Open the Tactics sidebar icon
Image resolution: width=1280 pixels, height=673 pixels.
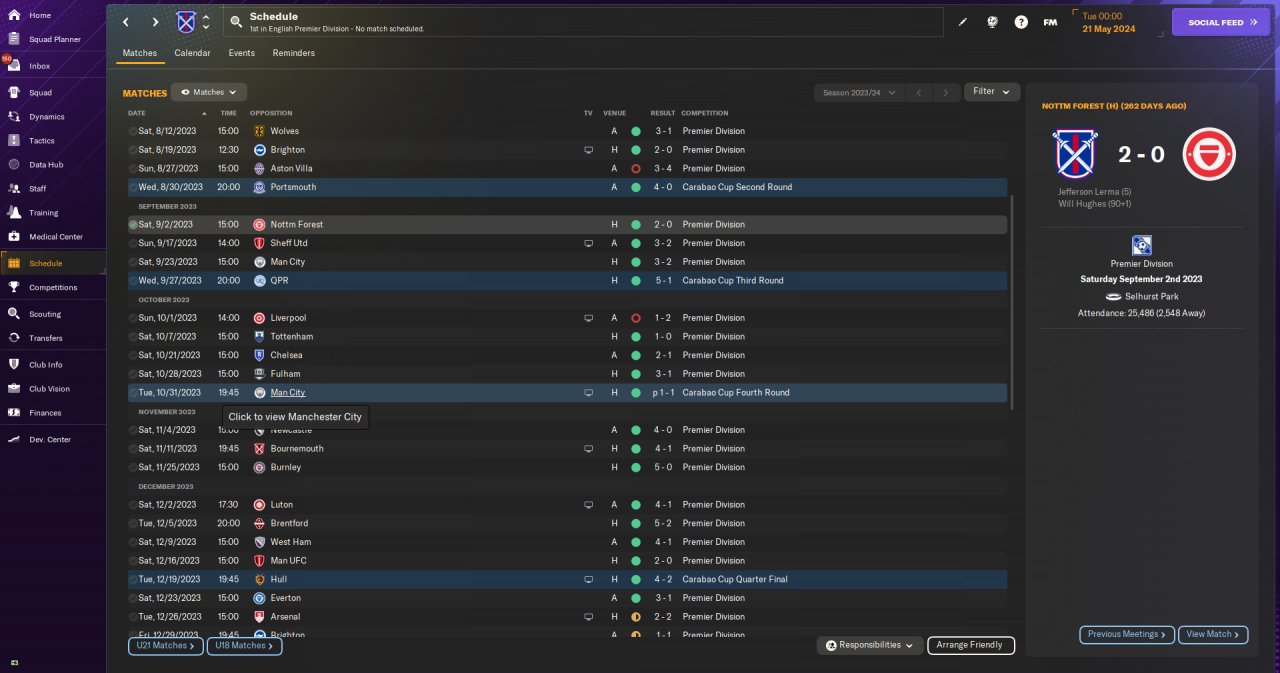click(x=14, y=140)
